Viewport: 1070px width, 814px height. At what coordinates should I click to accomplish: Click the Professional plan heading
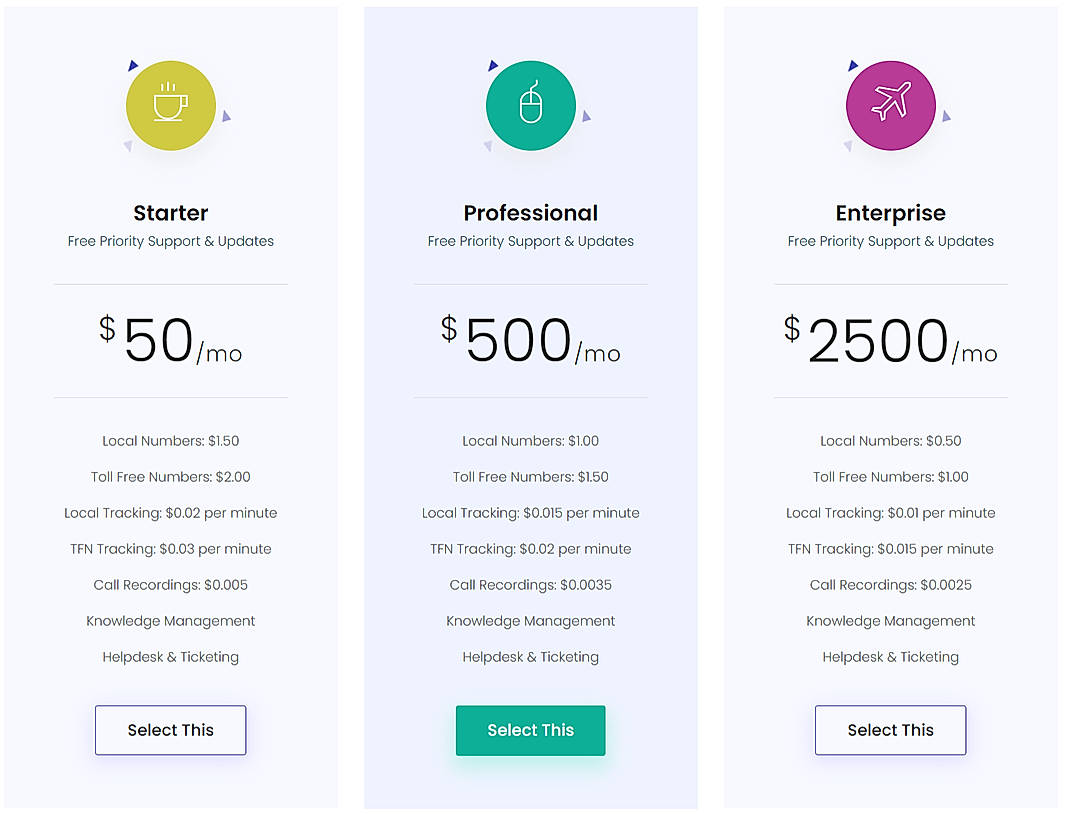[530, 212]
